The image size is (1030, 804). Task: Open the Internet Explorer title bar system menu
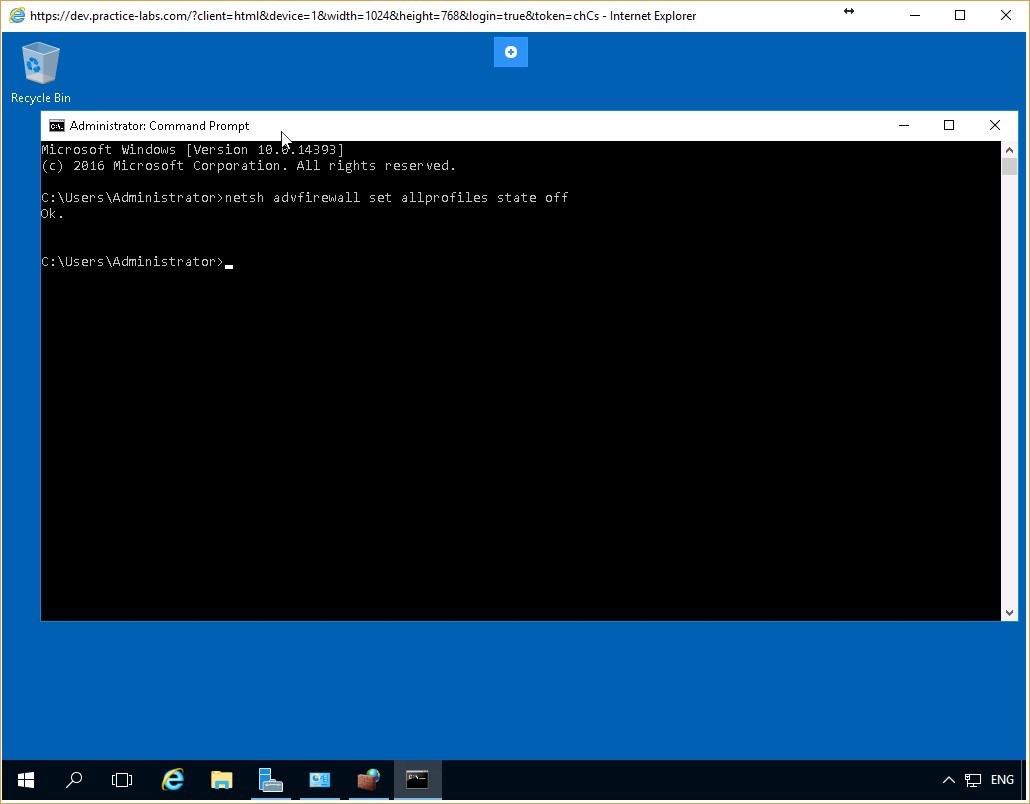click(15, 15)
